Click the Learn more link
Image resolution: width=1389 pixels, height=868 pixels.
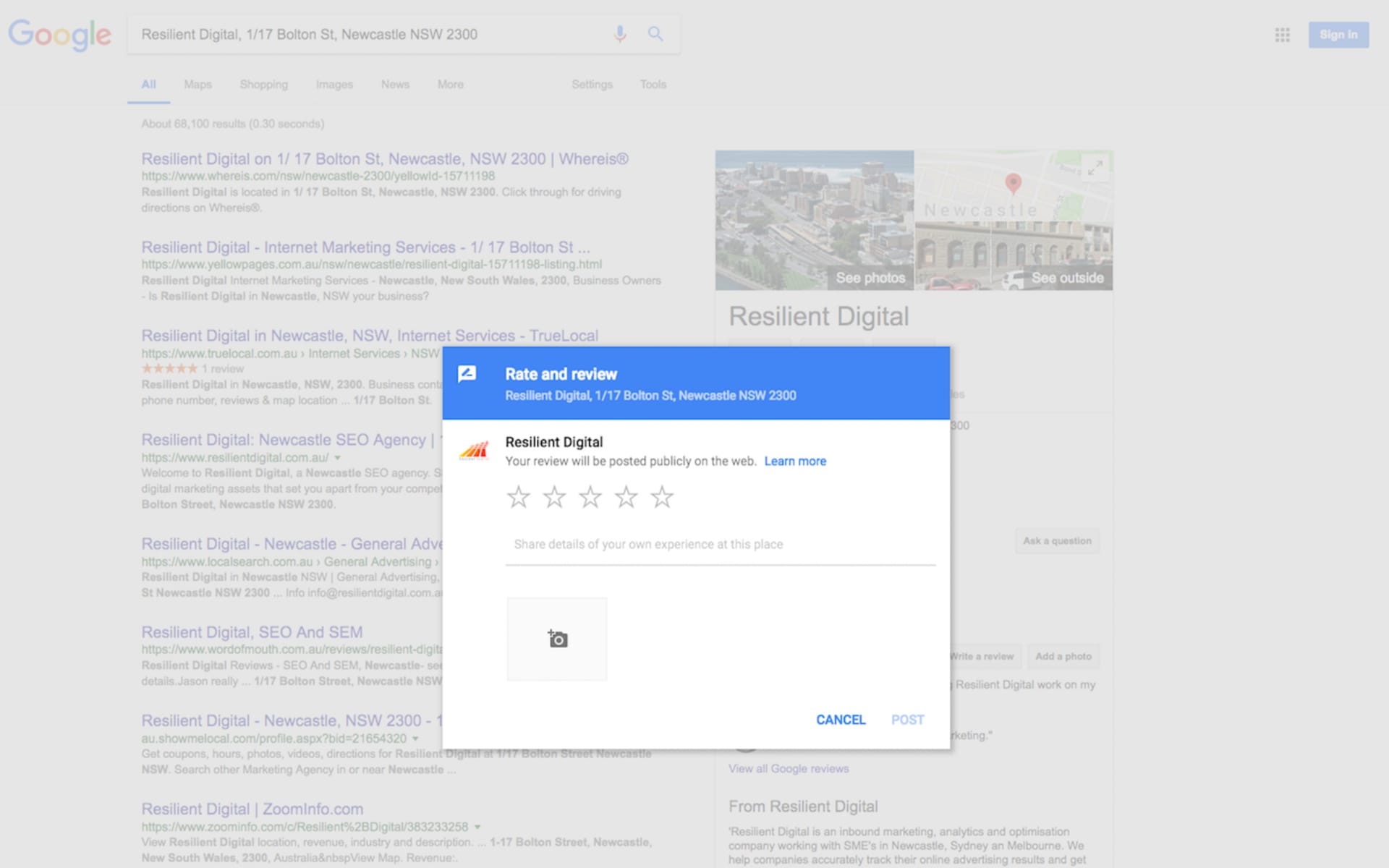click(795, 461)
